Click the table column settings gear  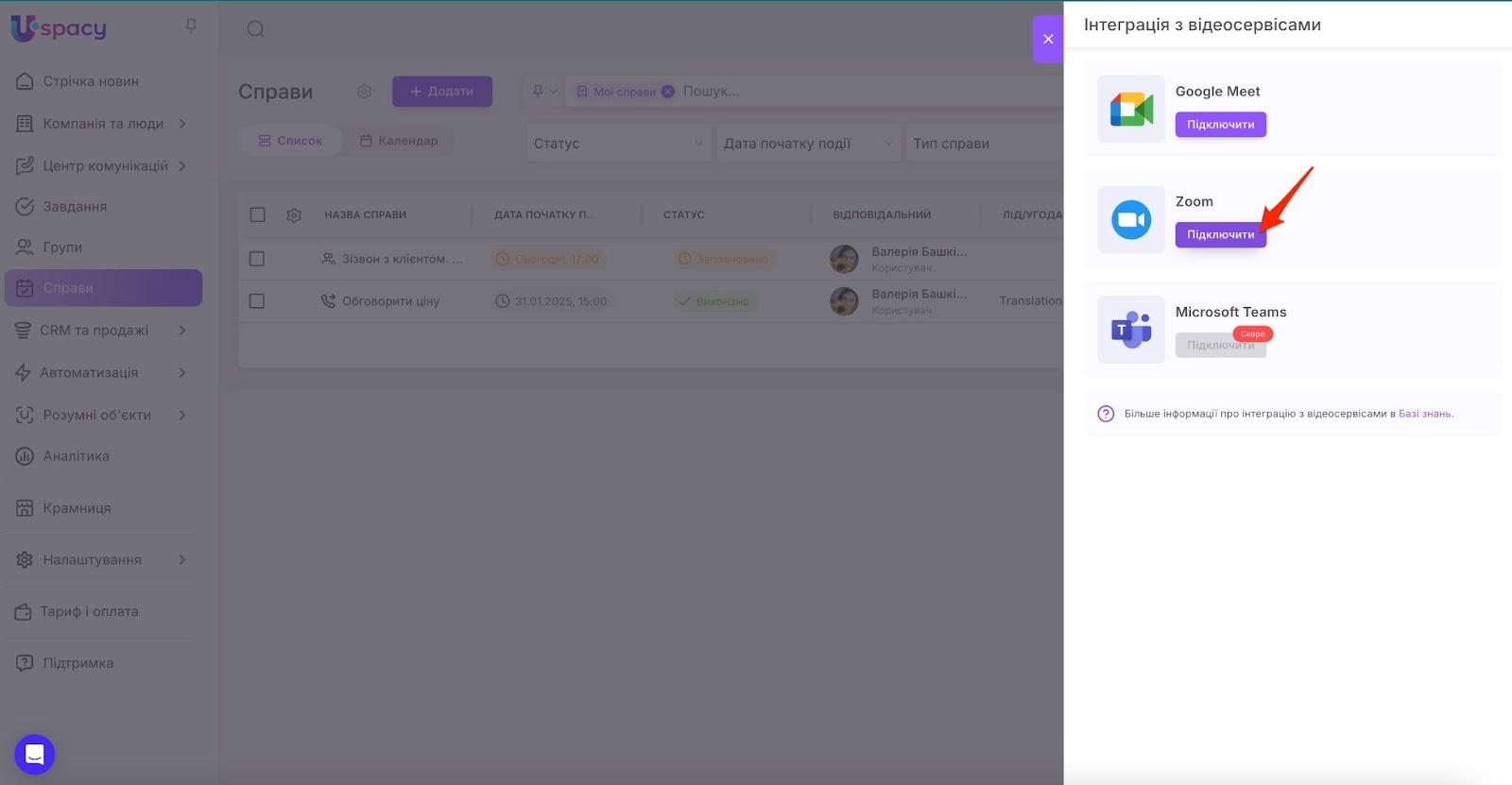point(294,215)
